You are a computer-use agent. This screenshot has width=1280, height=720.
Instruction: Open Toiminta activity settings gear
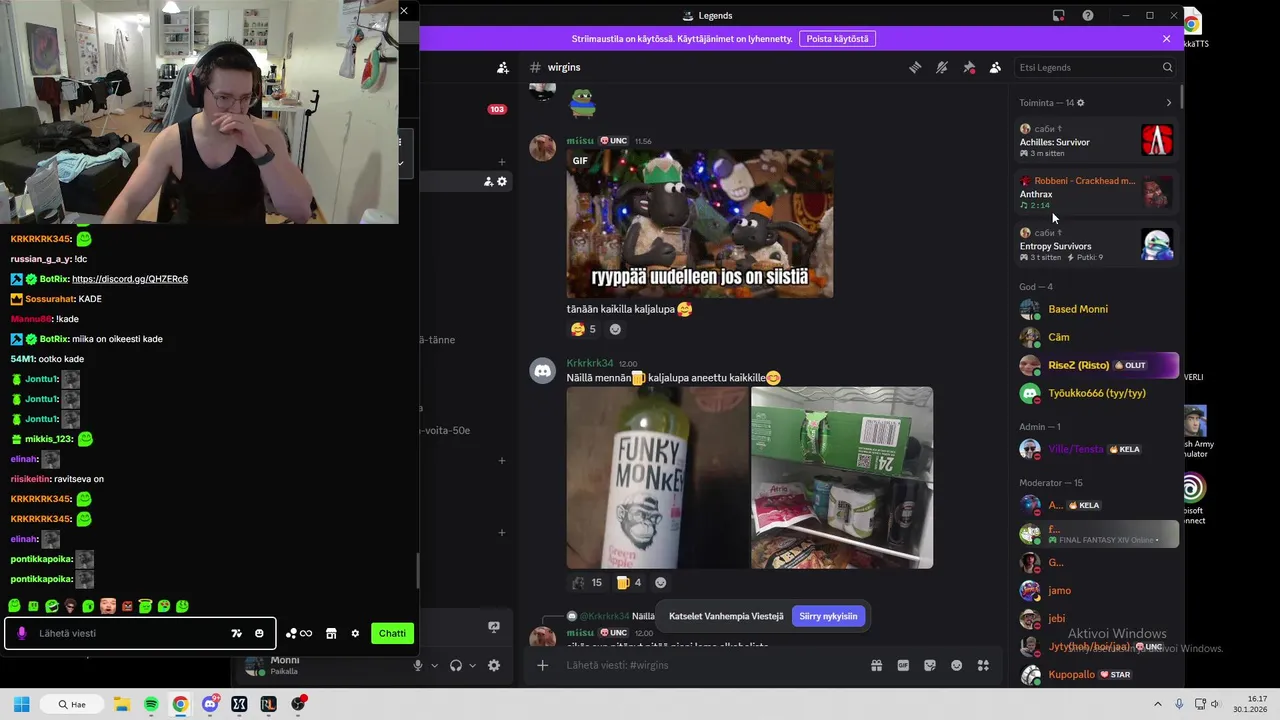click(x=1080, y=103)
